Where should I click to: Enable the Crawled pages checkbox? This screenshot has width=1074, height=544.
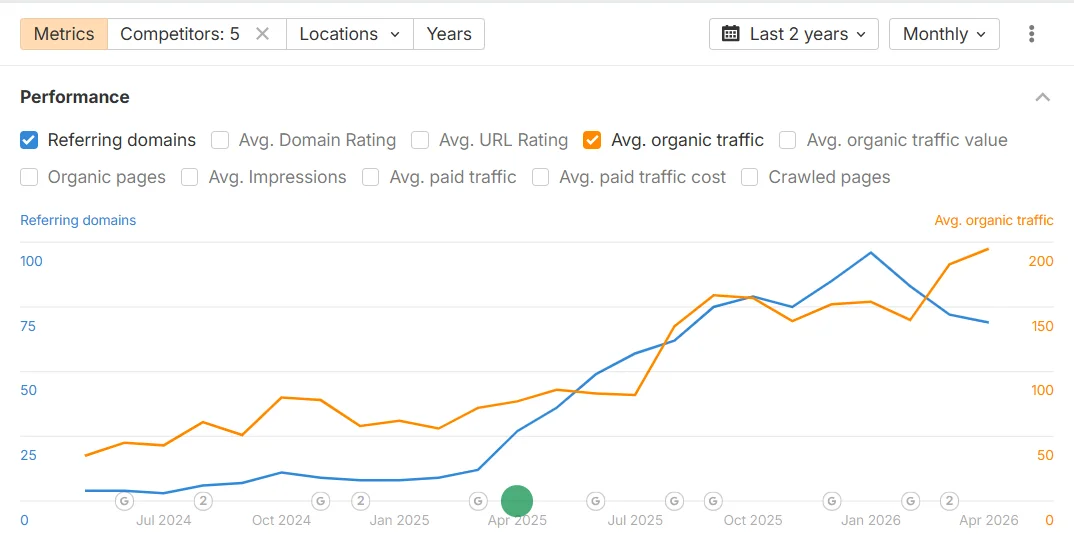click(750, 177)
